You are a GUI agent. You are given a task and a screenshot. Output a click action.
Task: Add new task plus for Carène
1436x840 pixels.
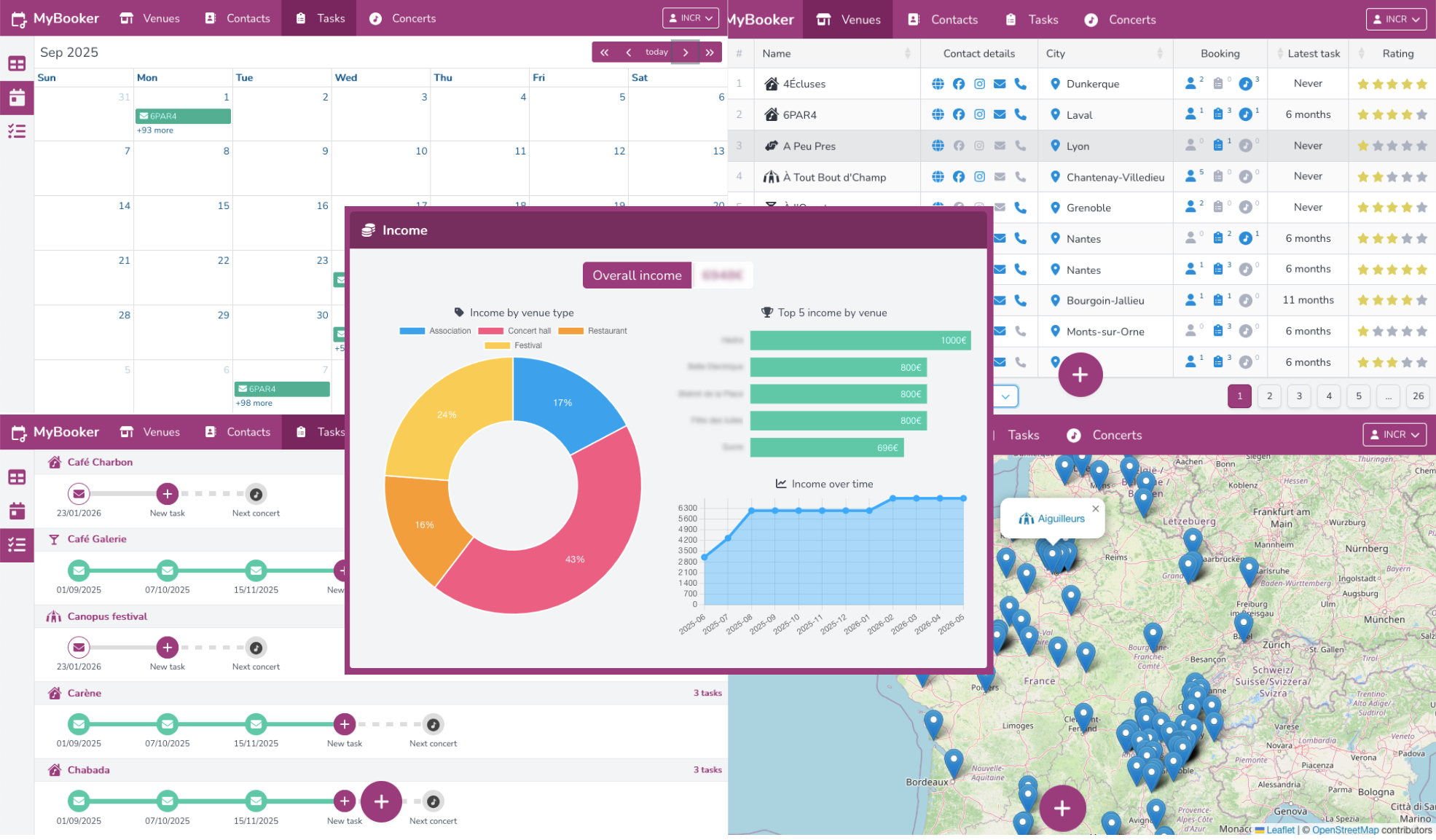[345, 724]
